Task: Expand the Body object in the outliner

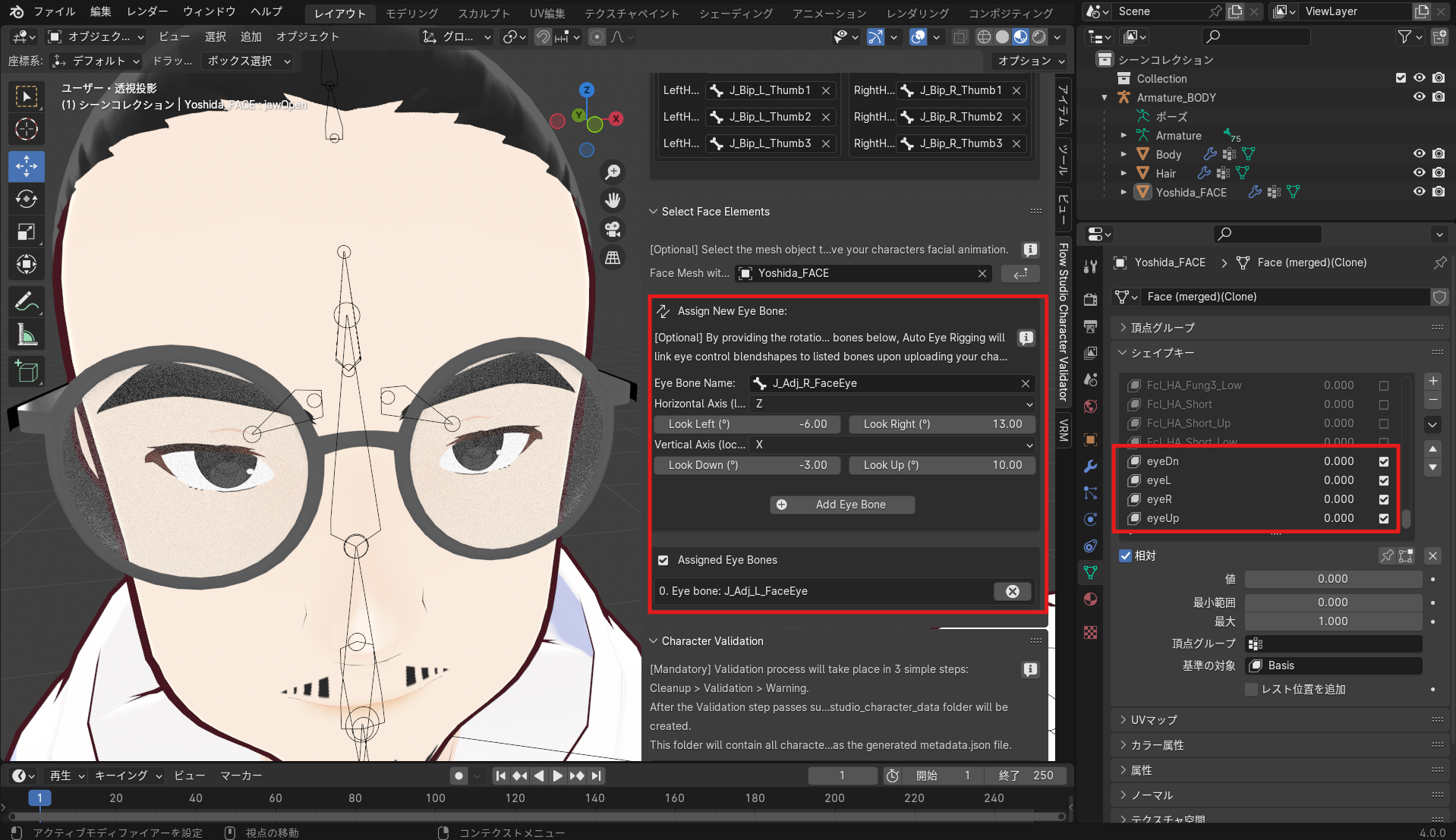Action: pos(1124,154)
